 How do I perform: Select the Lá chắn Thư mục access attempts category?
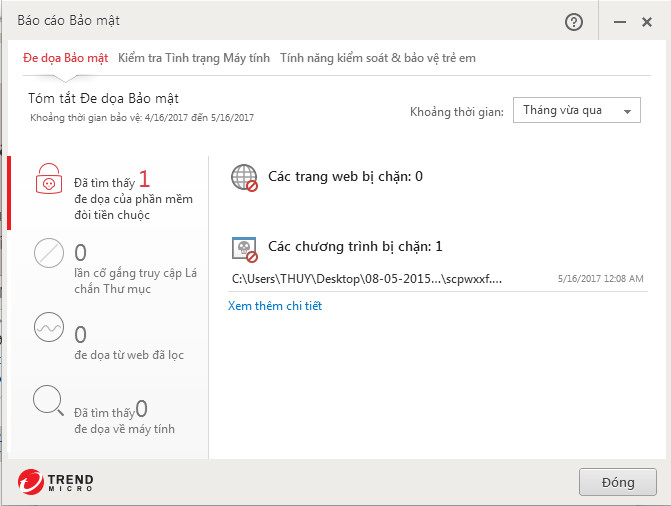coord(130,263)
